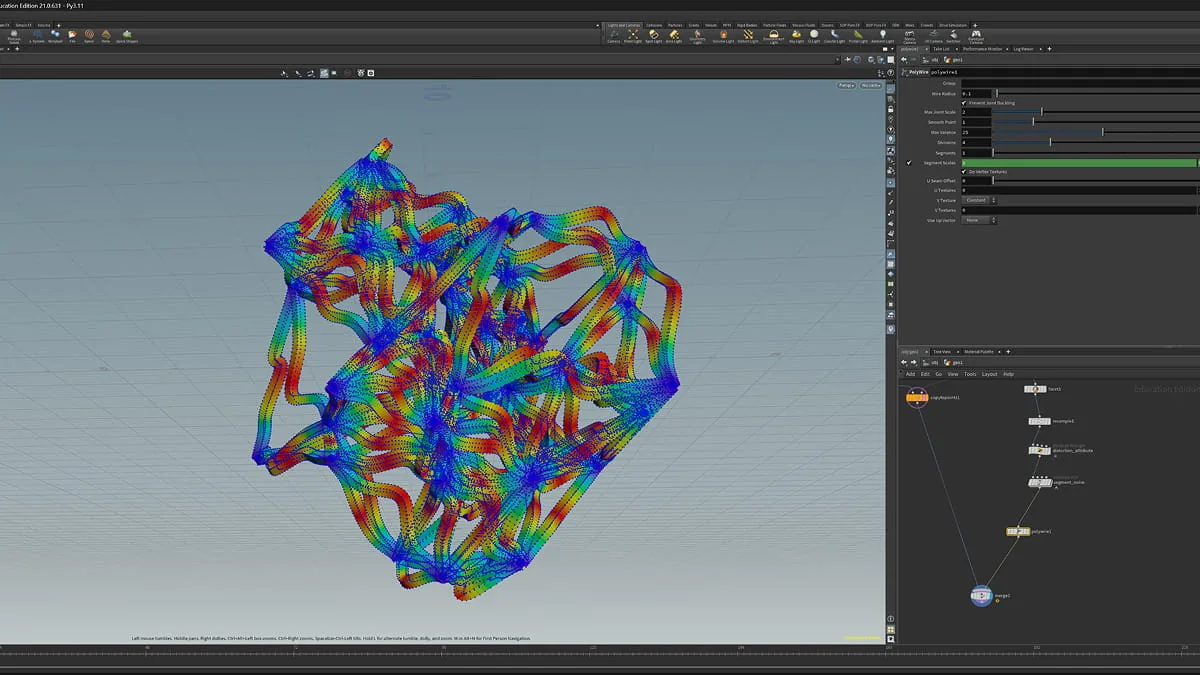Switch to Rigid Bodies shelf tab
Screen dimensions: 1200x675
coord(746,25)
